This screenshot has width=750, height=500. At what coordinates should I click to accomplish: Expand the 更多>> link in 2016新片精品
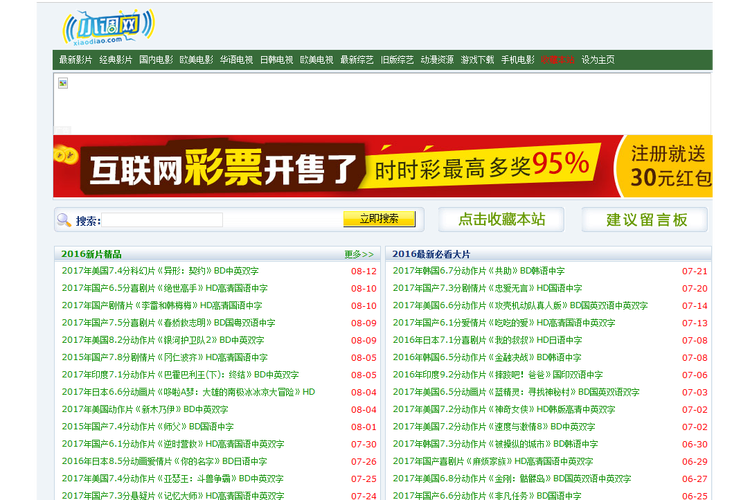(x=358, y=254)
